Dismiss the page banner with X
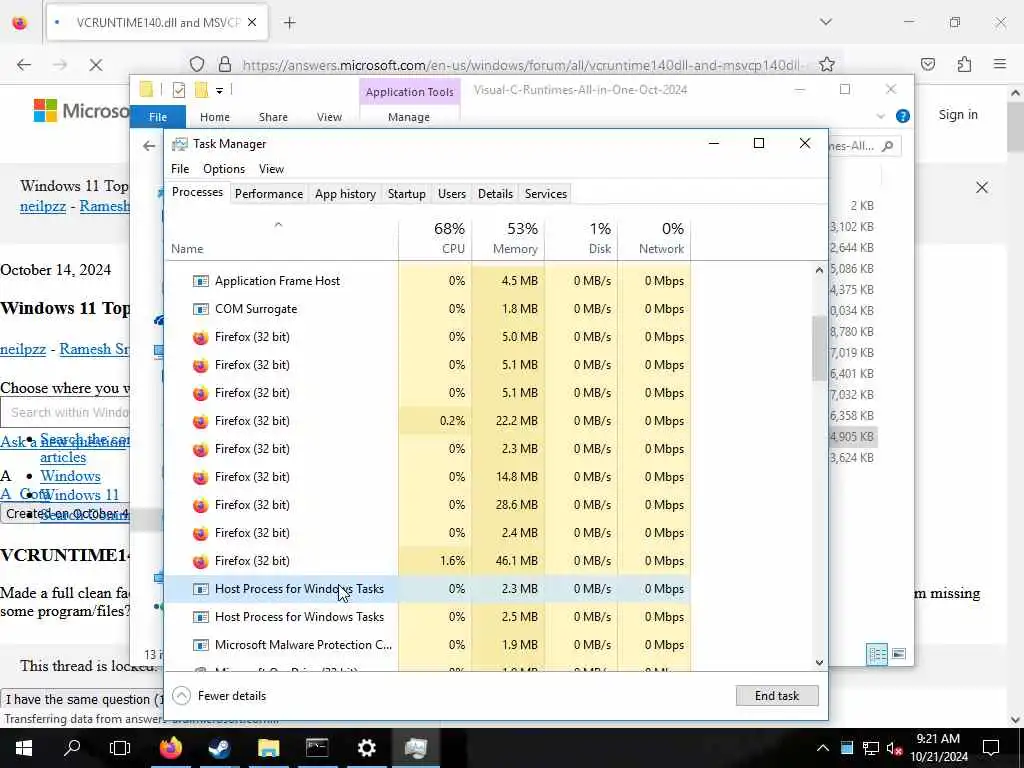Screen dimensions: 1024x768 [982, 188]
